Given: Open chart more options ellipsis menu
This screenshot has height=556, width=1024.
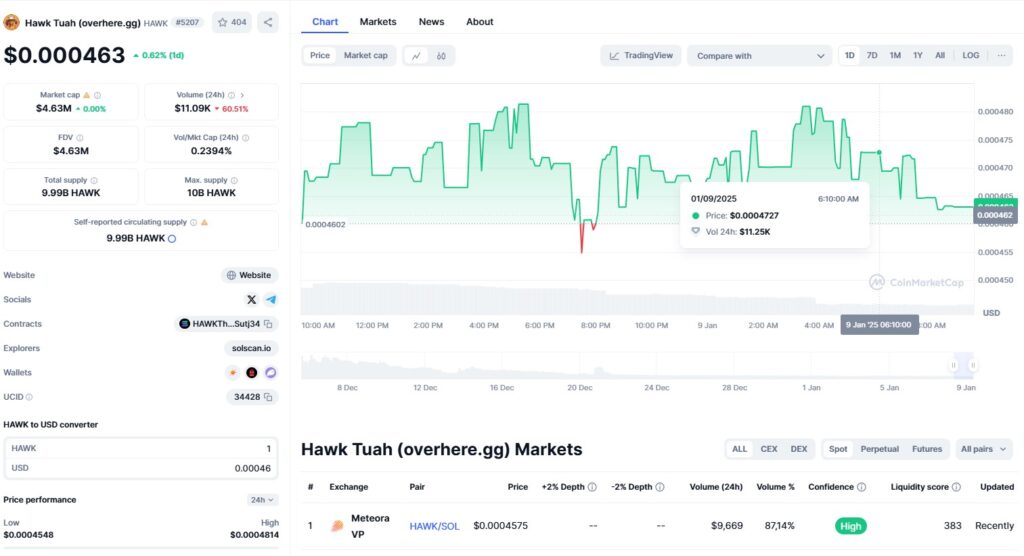Looking at the screenshot, I should coord(1002,56).
